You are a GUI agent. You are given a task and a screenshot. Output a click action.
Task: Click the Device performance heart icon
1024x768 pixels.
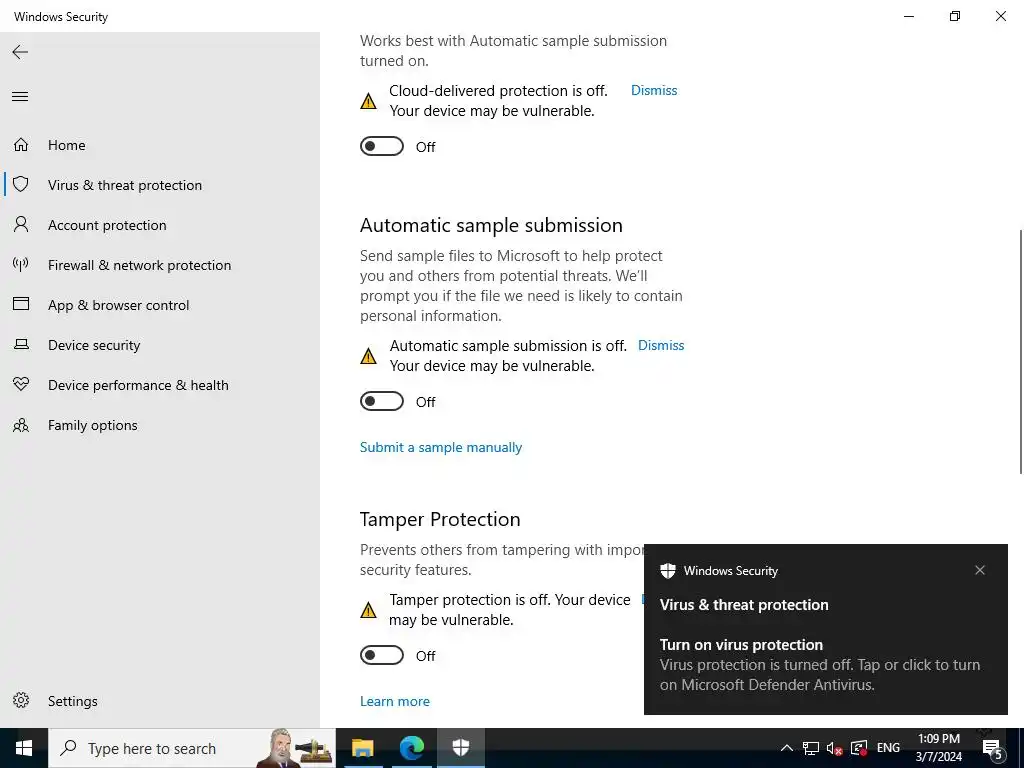coord(21,385)
